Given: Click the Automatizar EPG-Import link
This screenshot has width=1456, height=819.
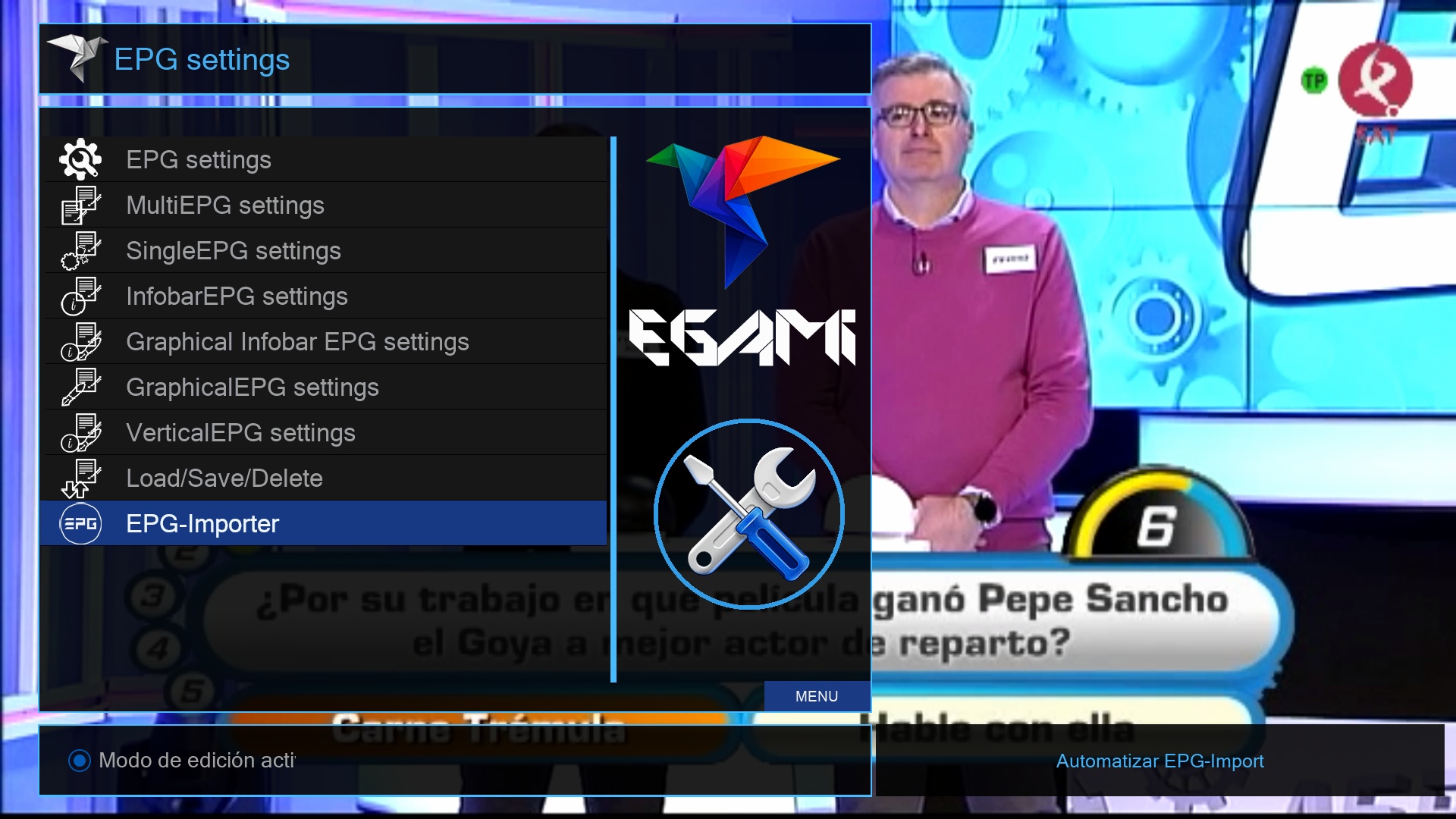Looking at the screenshot, I should point(1159,761).
